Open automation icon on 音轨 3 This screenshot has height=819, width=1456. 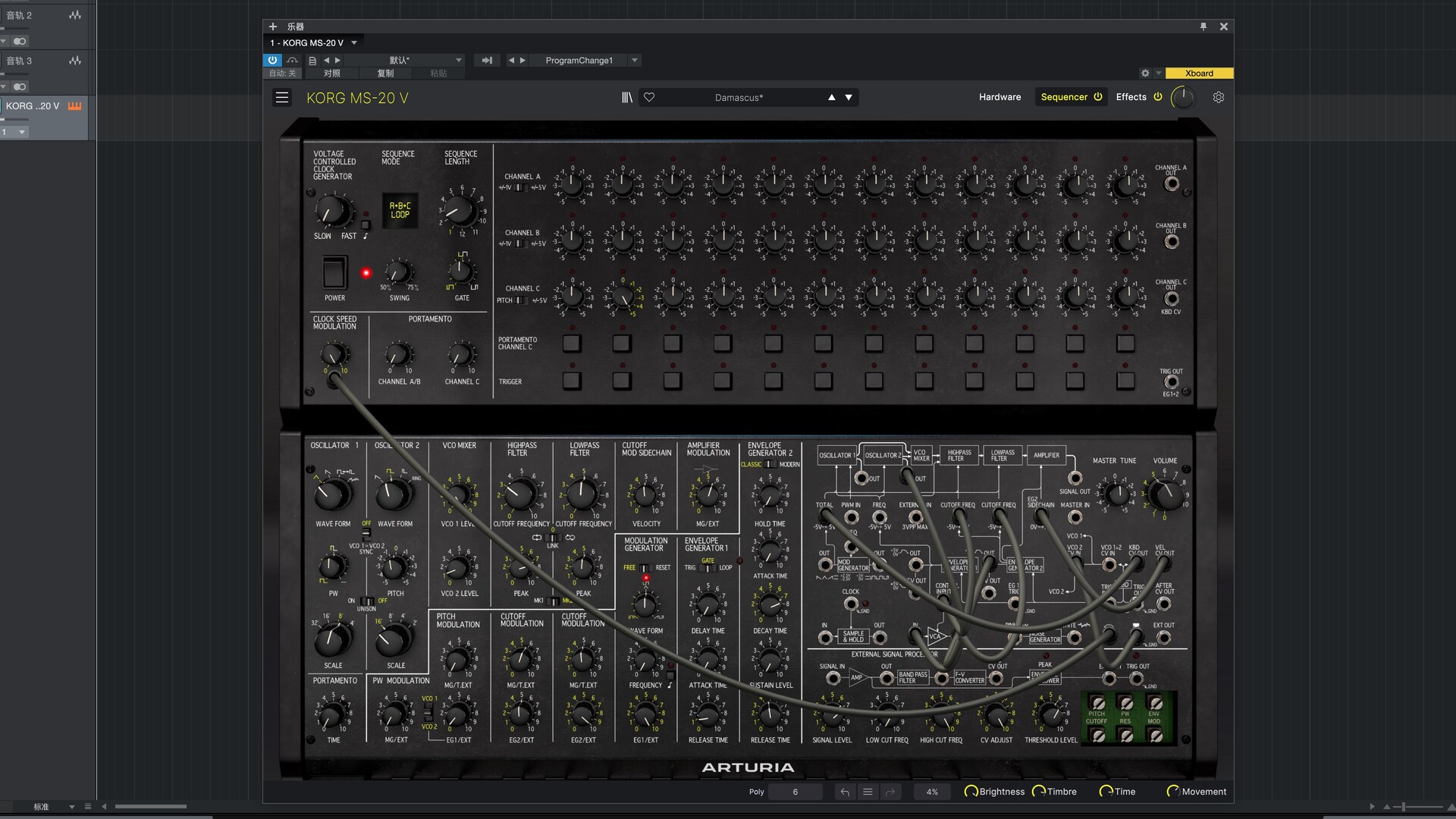pyautogui.click(x=75, y=60)
